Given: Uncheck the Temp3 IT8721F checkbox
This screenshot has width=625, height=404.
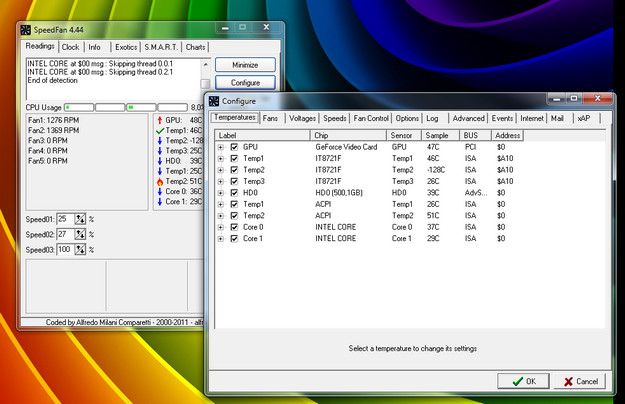Looking at the screenshot, I should click(234, 181).
